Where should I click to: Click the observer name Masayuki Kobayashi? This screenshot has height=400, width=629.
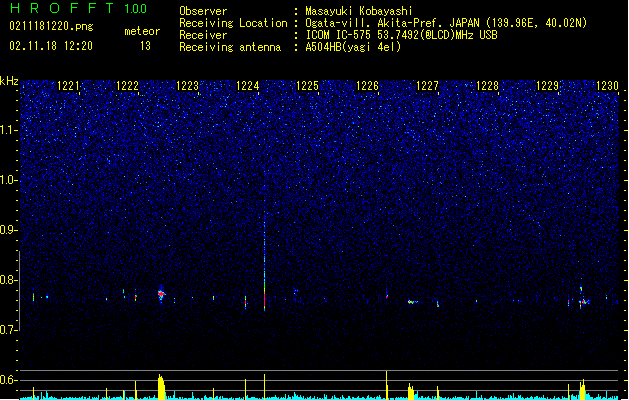(359, 11)
